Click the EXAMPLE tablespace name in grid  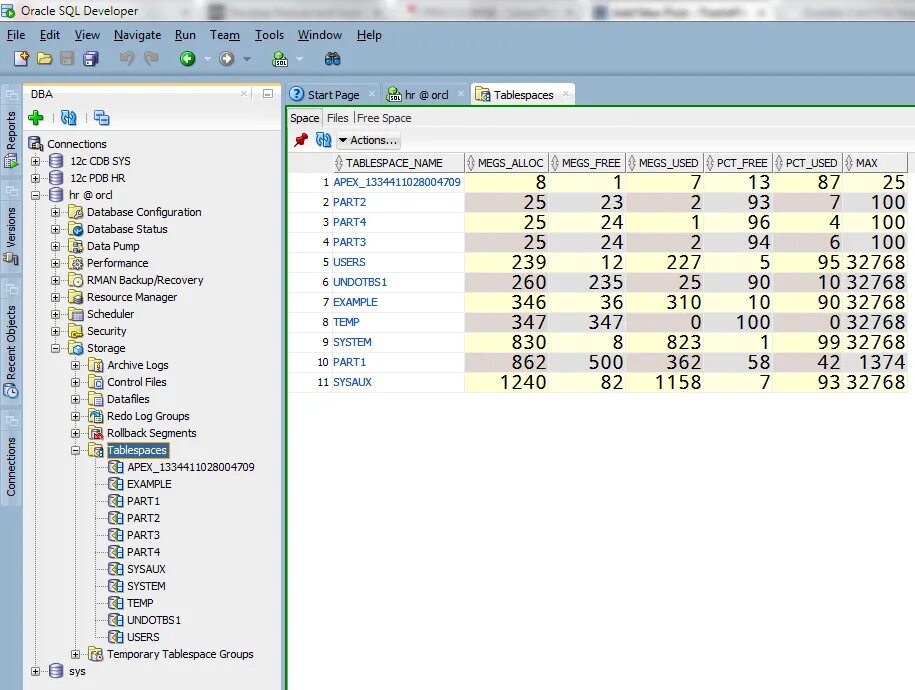click(x=355, y=302)
